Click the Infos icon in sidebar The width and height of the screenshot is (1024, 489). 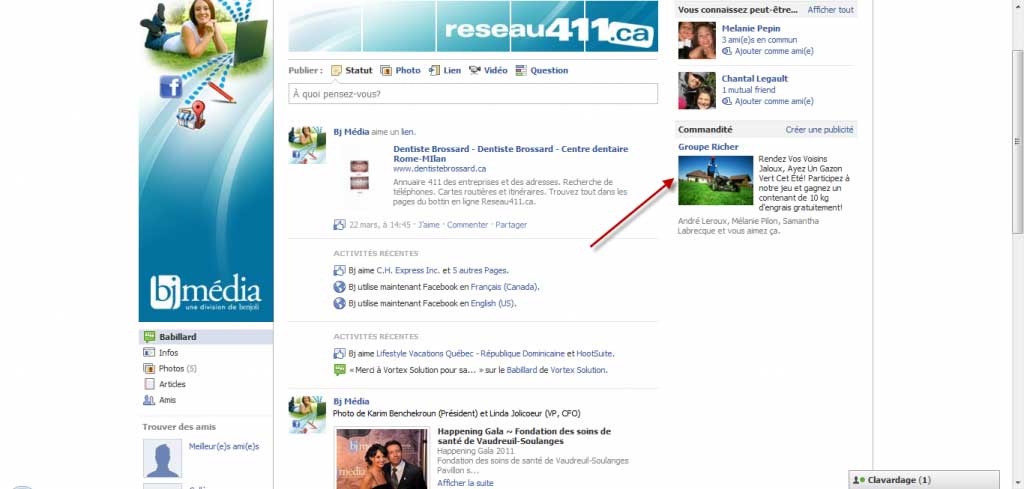150,353
